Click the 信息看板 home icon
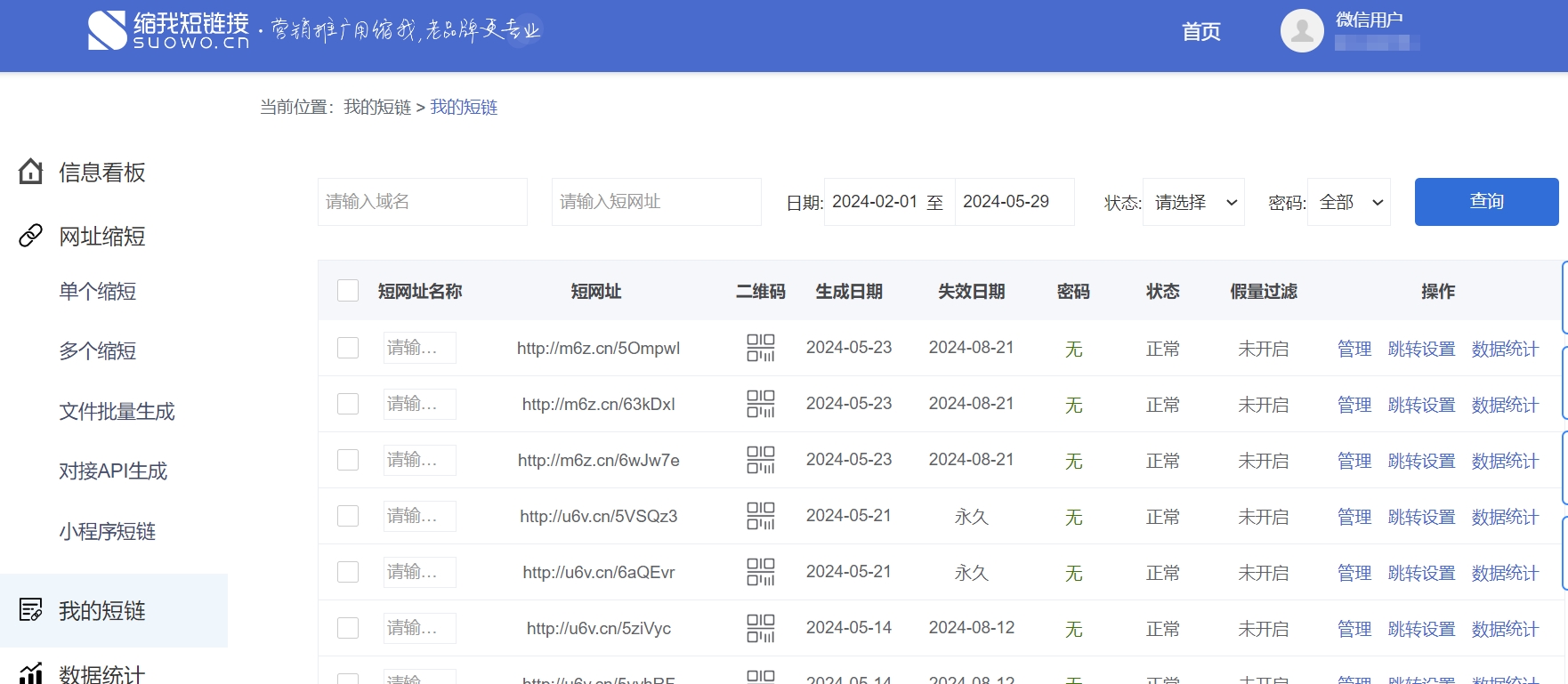 click(31, 172)
